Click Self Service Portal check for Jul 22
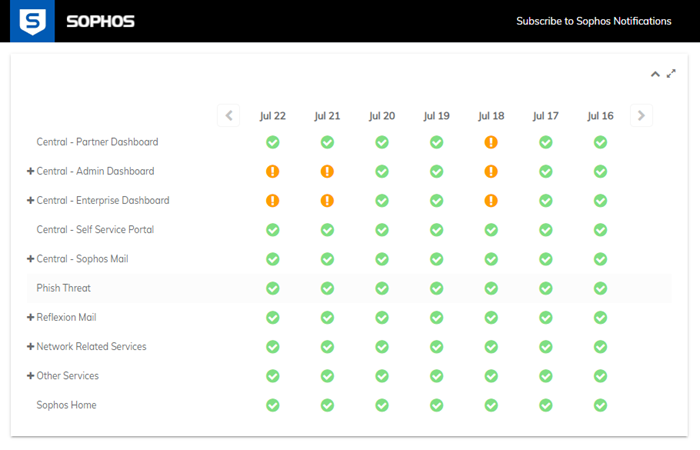The height and width of the screenshot is (450, 700). coord(273,230)
